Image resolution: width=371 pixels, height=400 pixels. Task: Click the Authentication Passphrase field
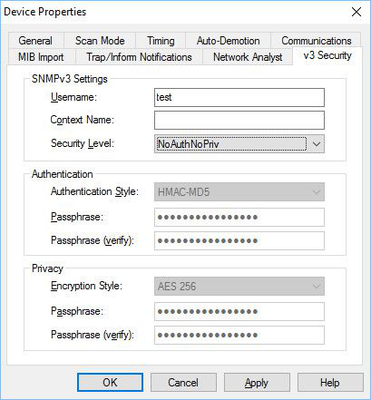pyautogui.click(x=239, y=217)
